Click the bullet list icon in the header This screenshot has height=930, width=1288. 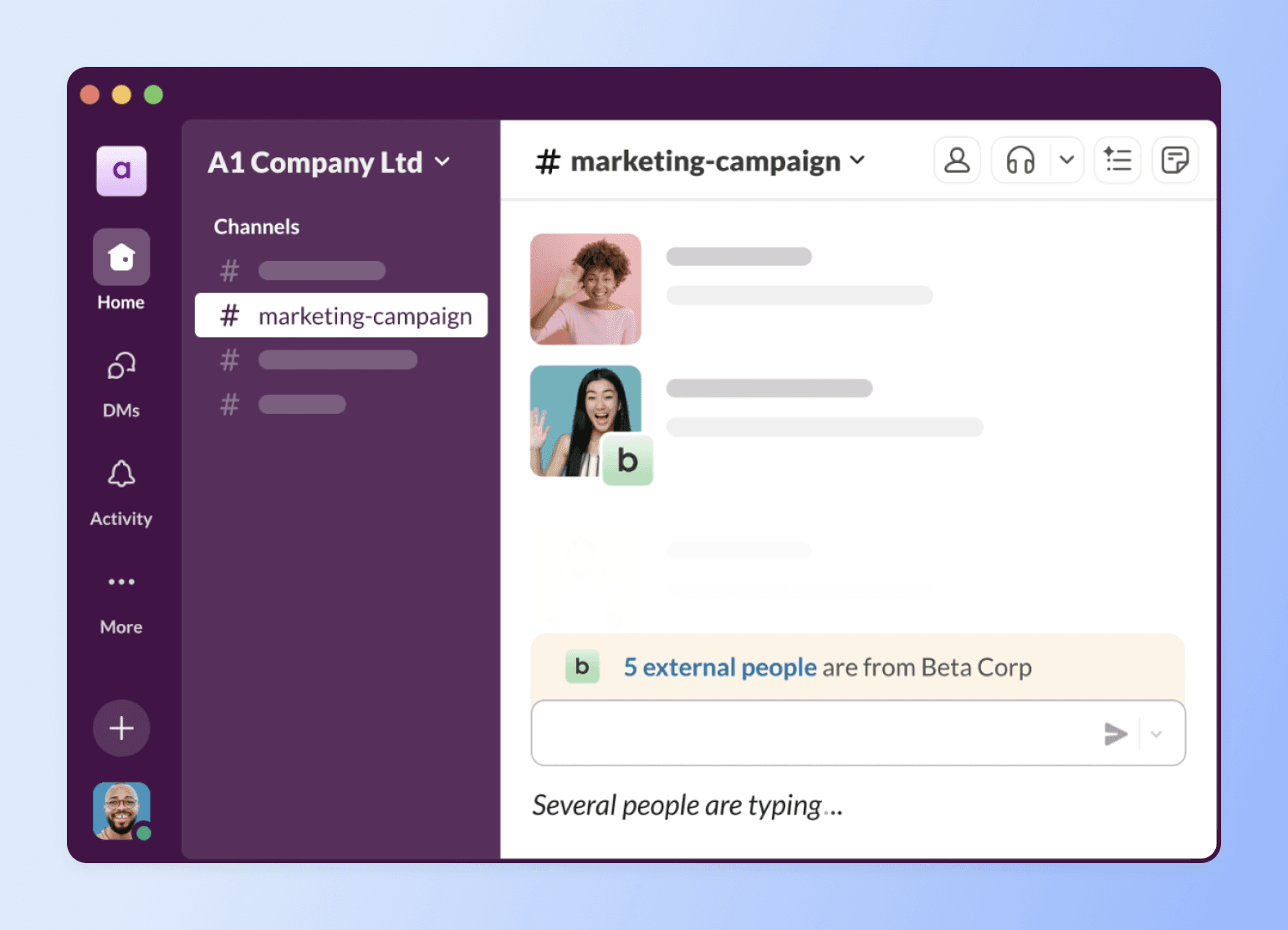1117,160
